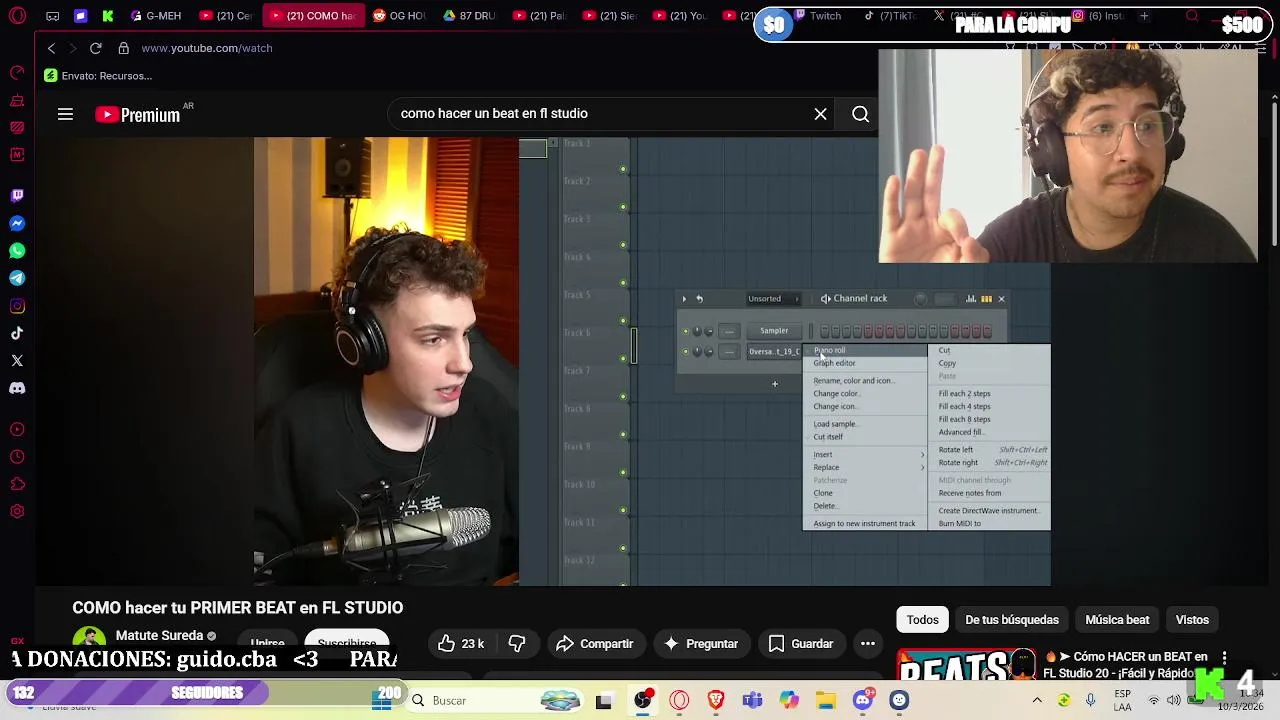The image size is (1280, 720).
Task: Click the Channel rack undo arrow icon
Action: 699,299
